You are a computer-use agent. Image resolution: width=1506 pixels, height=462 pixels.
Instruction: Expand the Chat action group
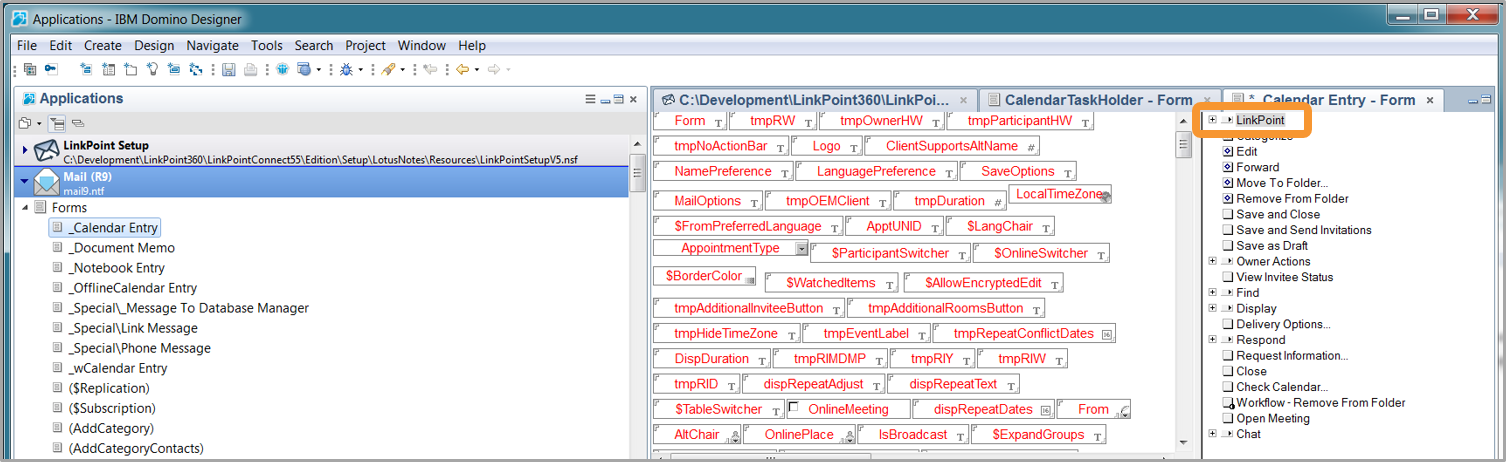1212,434
